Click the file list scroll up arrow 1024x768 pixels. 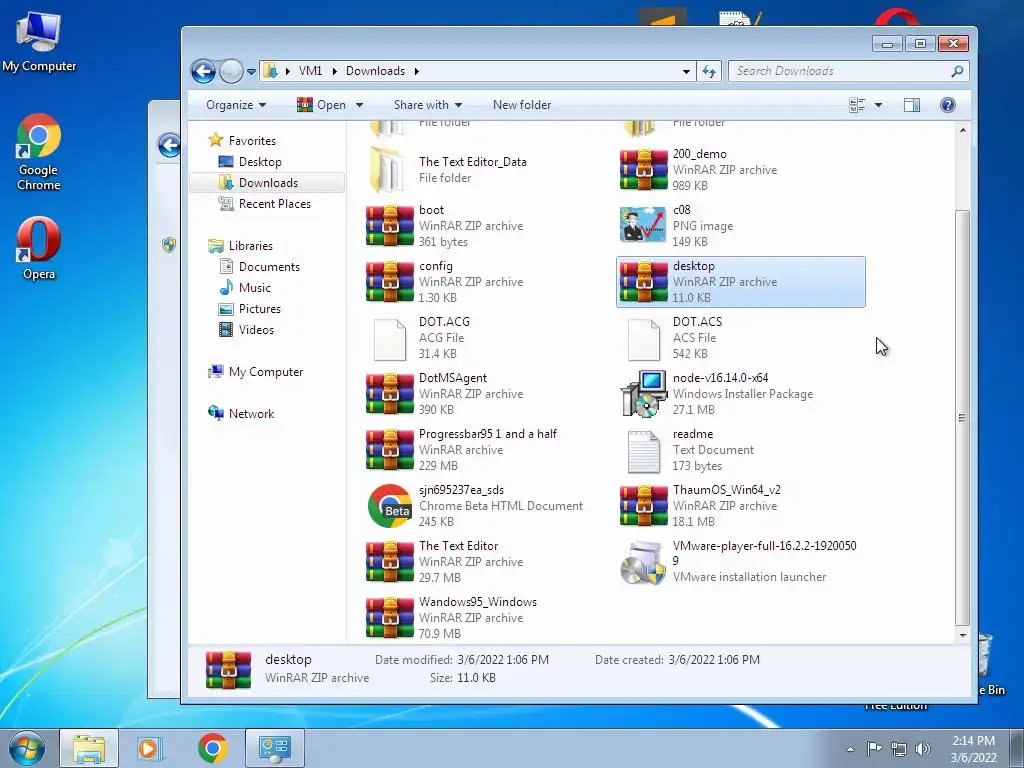pos(963,131)
